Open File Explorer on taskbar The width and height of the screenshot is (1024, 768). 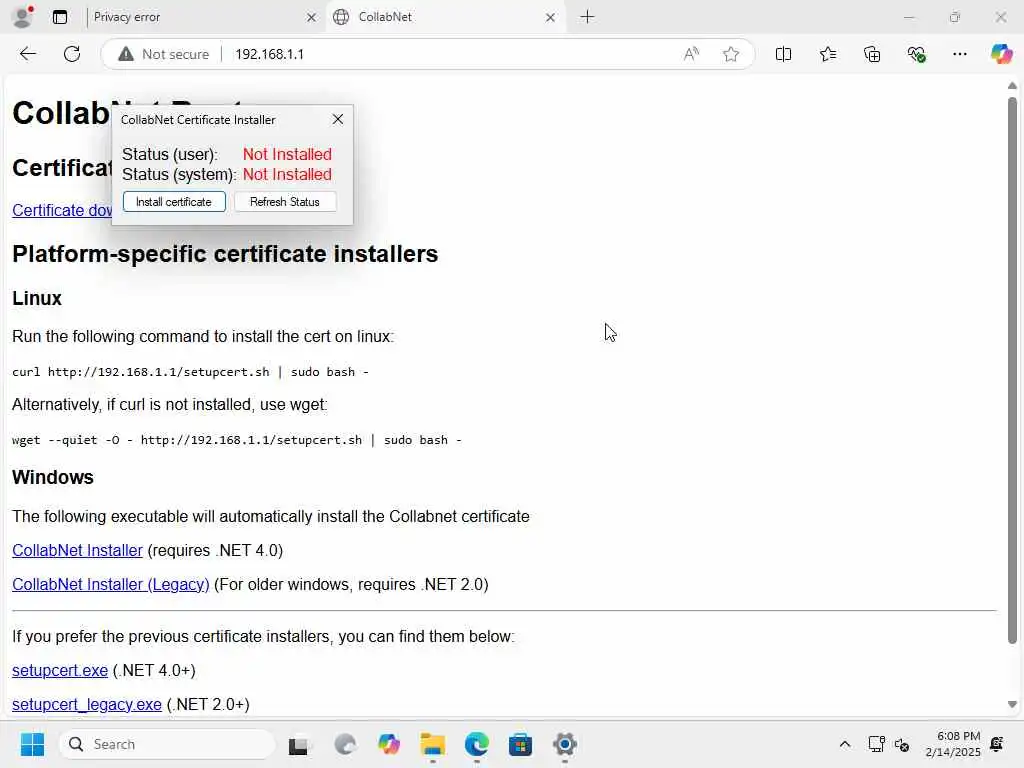coord(432,744)
